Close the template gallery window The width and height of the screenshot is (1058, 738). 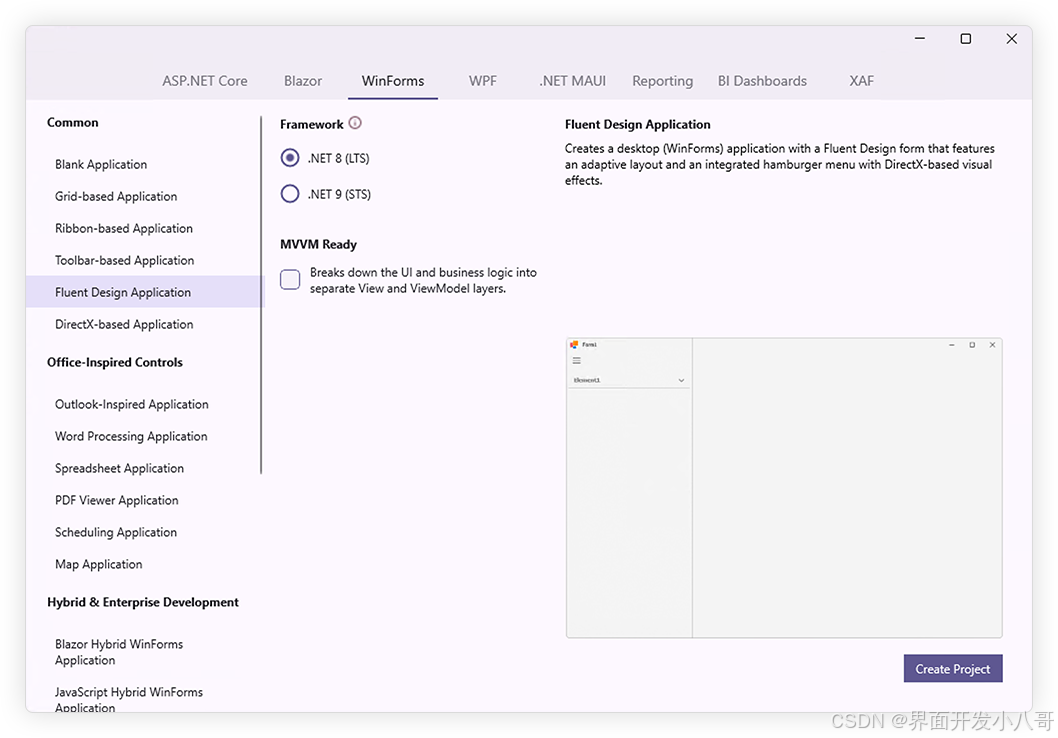click(1011, 38)
